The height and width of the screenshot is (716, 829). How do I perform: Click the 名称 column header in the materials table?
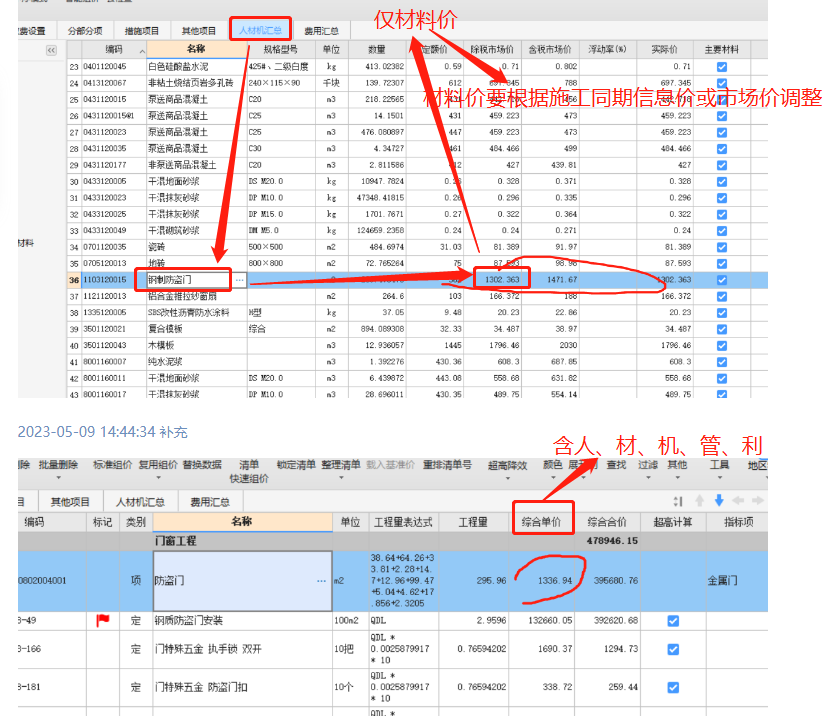point(197,49)
